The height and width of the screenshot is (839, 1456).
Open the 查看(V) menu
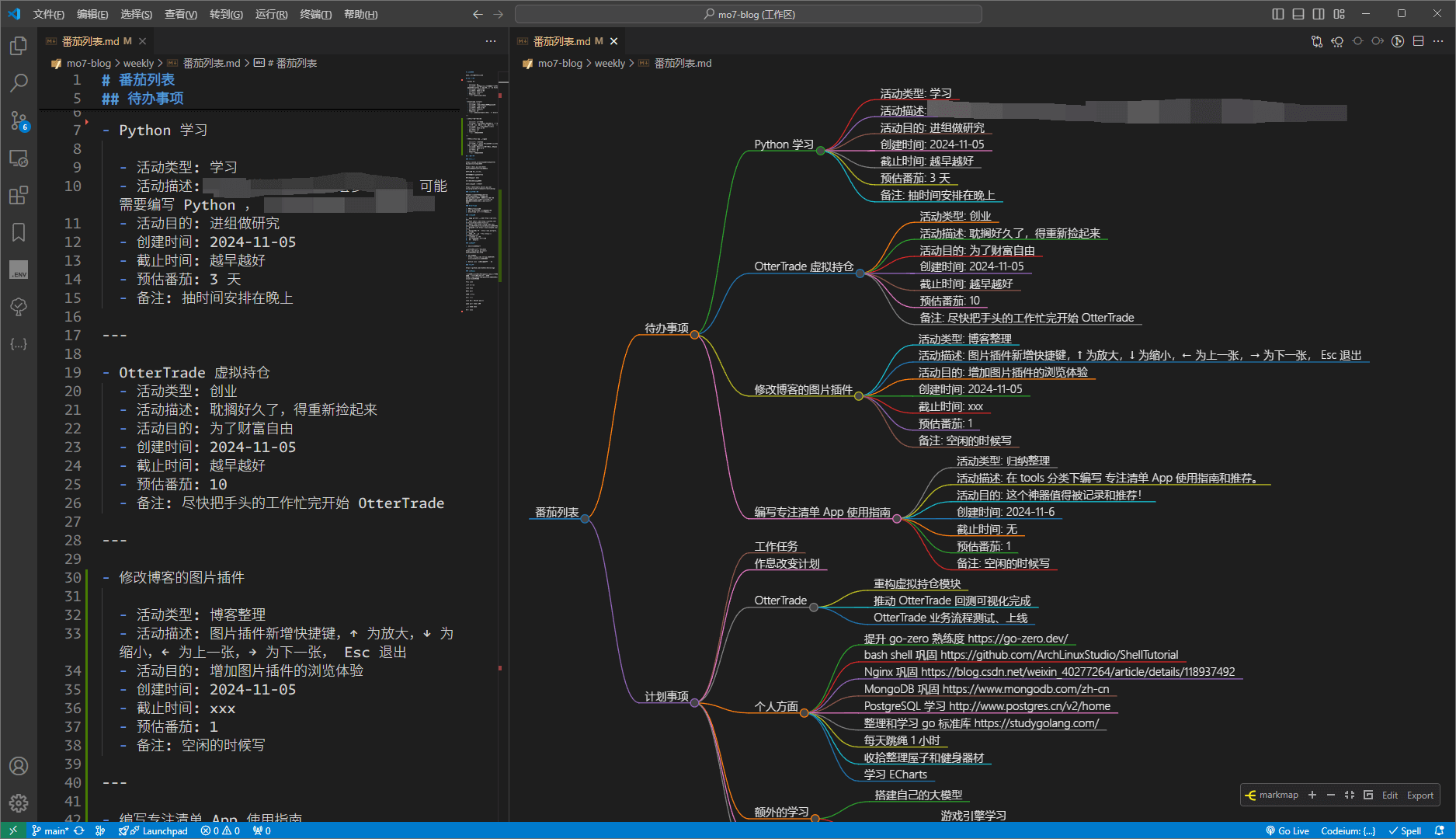pyautogui.click(x=181, y=14)
